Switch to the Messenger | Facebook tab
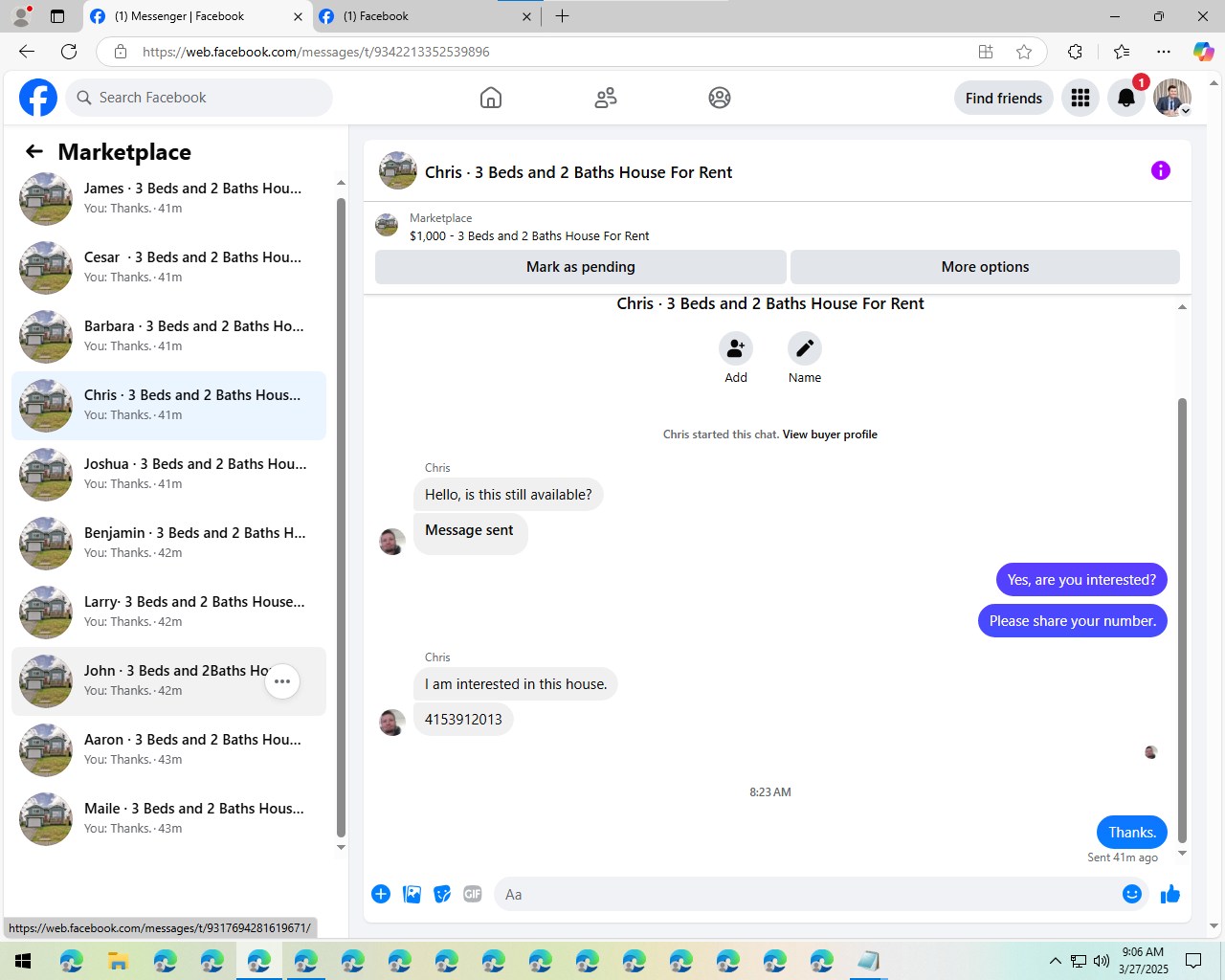1225x980 pixels. point(198,16)
